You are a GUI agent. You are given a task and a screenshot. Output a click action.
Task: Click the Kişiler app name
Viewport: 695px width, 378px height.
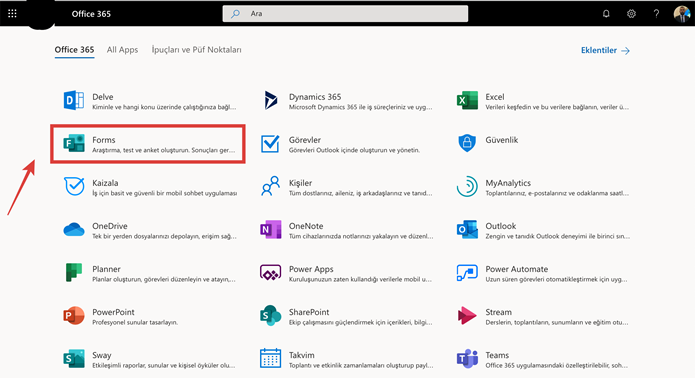point(301,183)
